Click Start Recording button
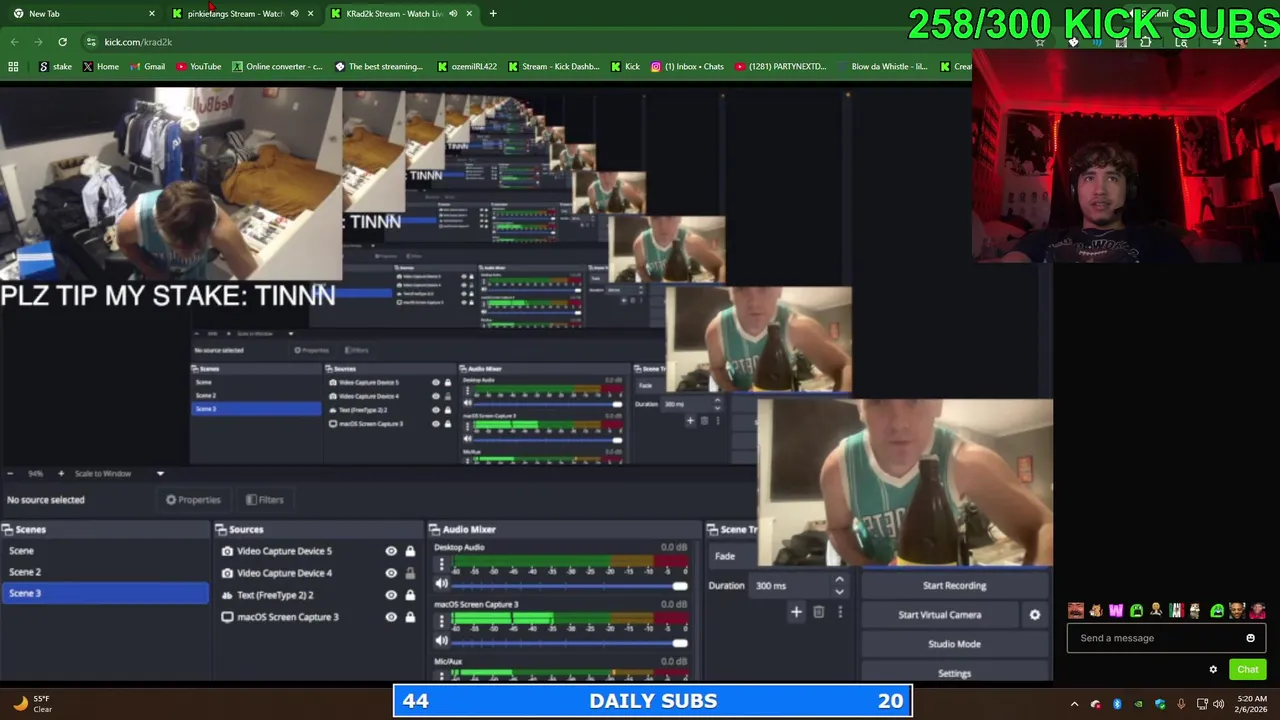This screenshot has height=720, width=1280. [954, 586]
